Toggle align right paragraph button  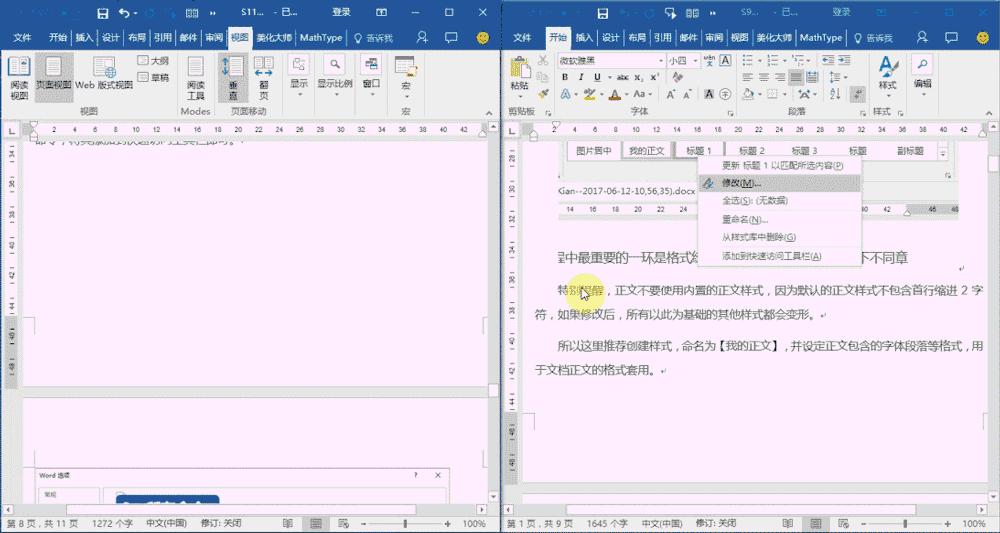pyautogui.click(x=780, y=77)
